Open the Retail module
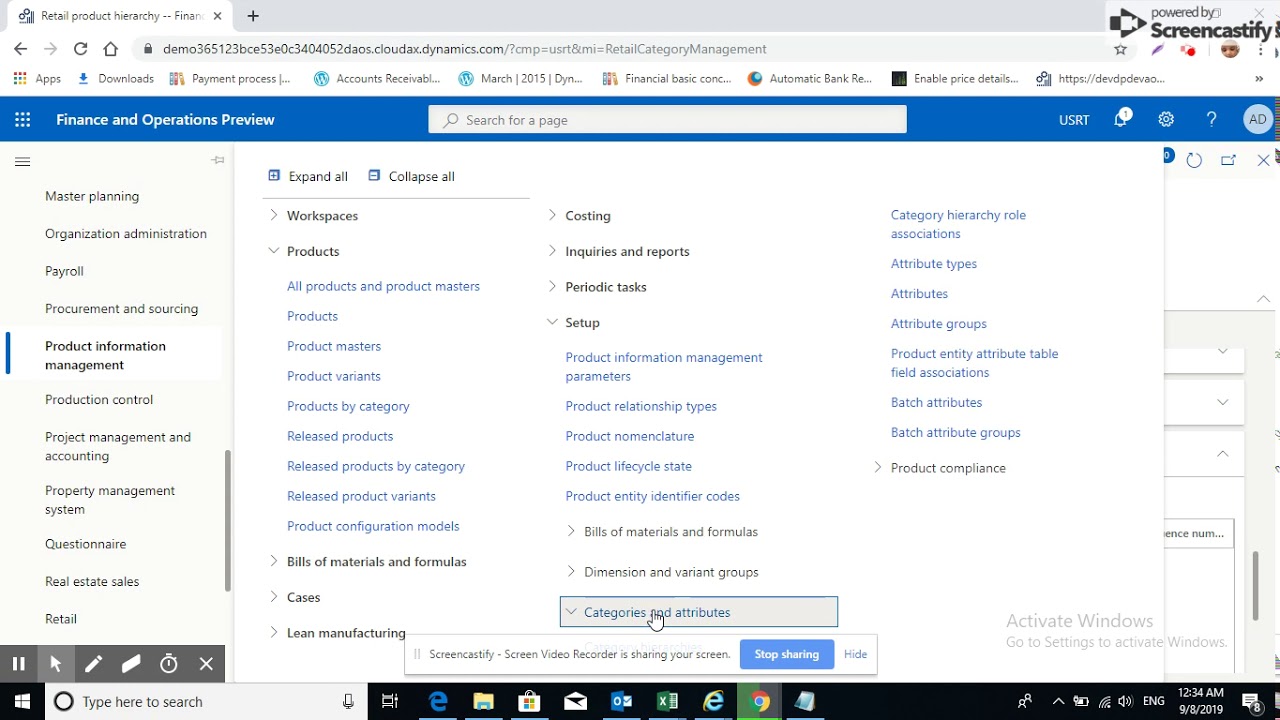Image resolution: width=1280 pixels, height=720 pixels. click(61, 618)
